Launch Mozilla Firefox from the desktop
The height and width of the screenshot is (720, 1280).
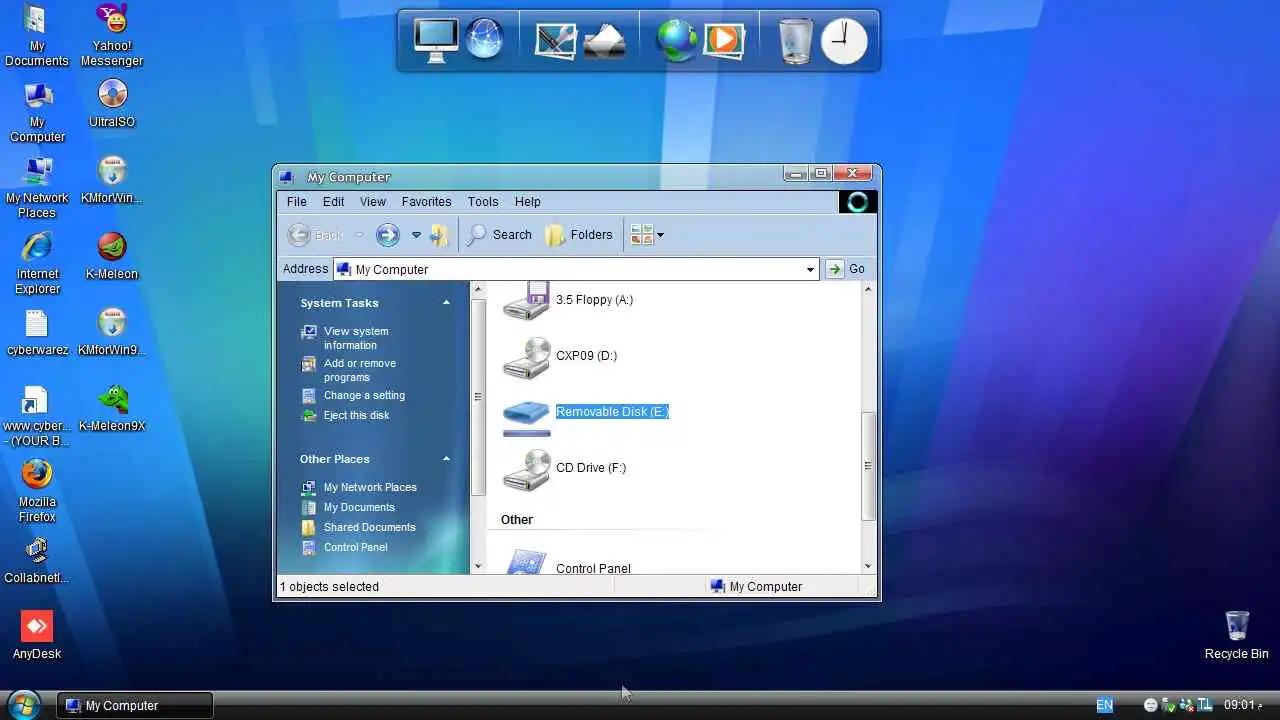(37, 492)
